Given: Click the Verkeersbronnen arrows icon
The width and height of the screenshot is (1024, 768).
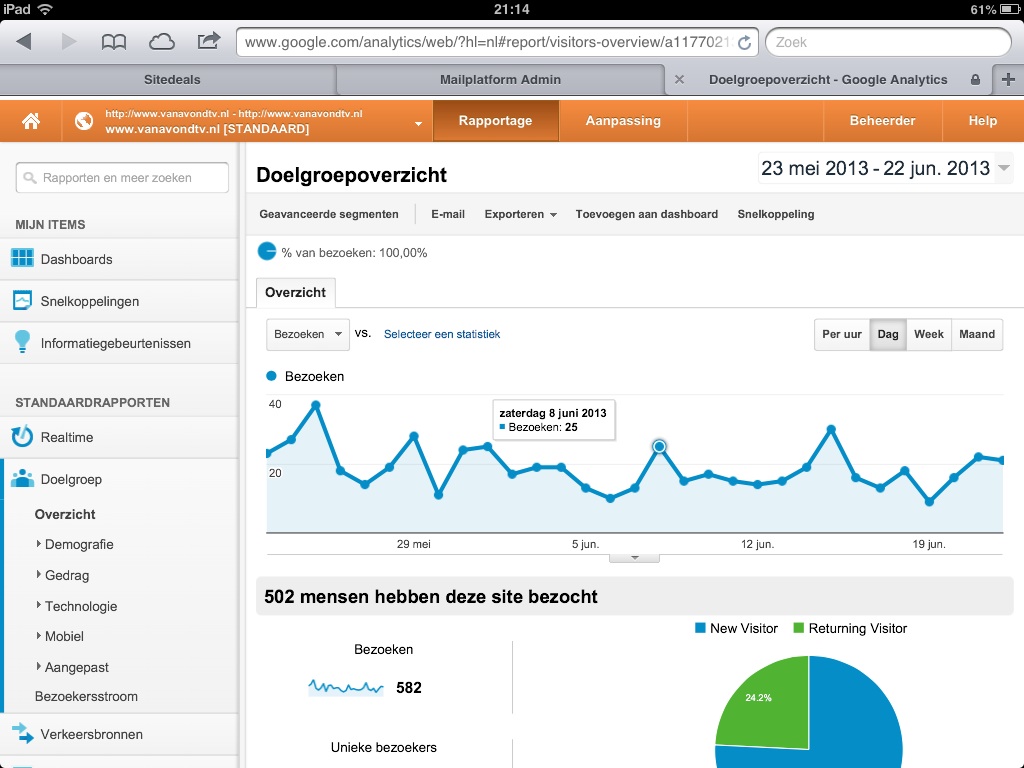Looking at the screenshot, I should [22, 733].
